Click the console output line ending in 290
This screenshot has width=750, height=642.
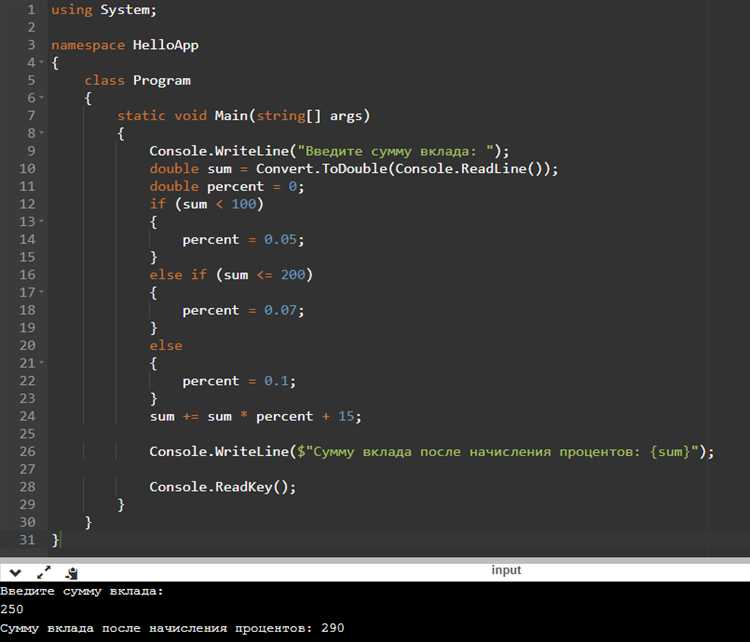(172, 628)
